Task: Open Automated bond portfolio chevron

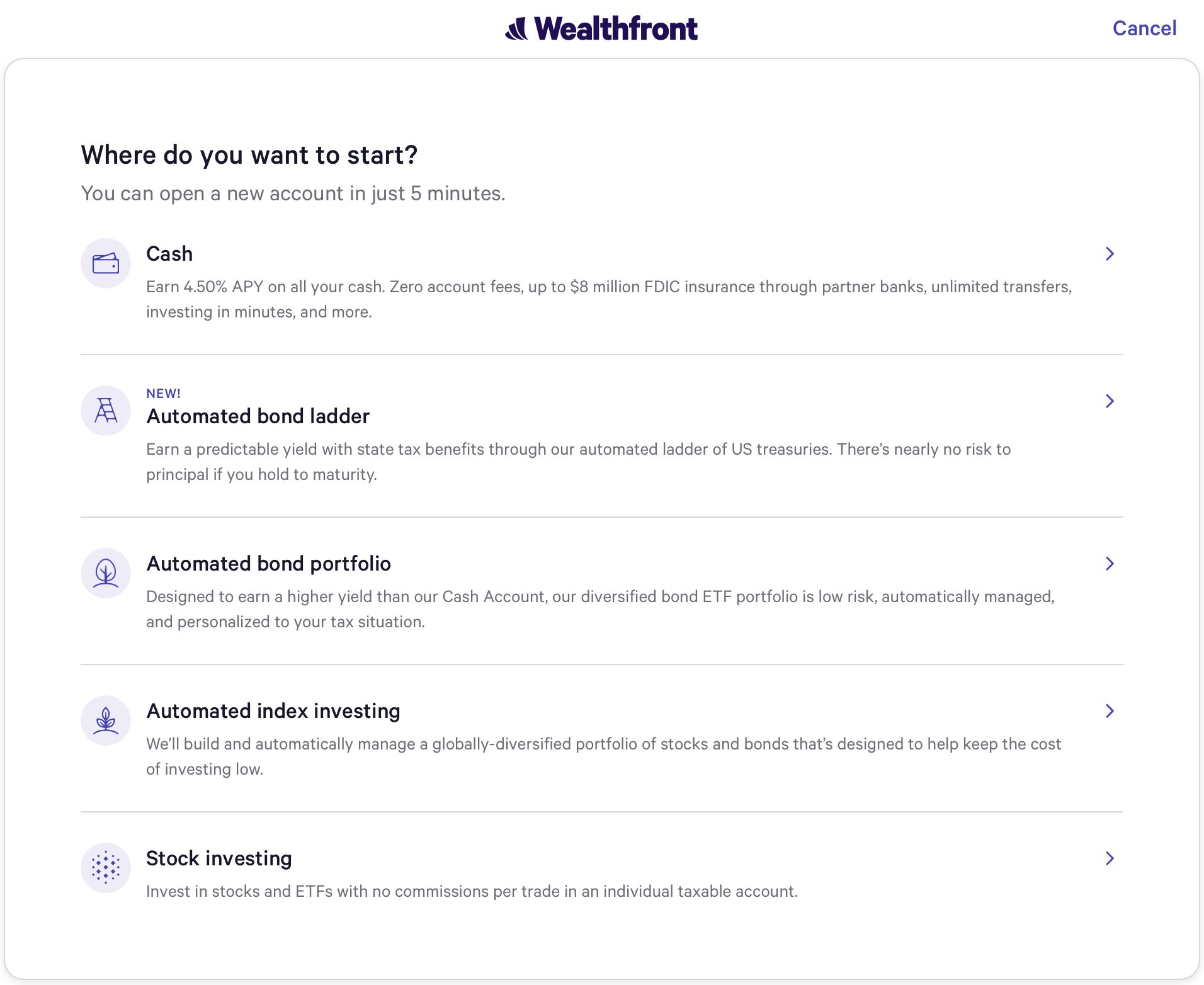Action: click(x=1110, y=564)
